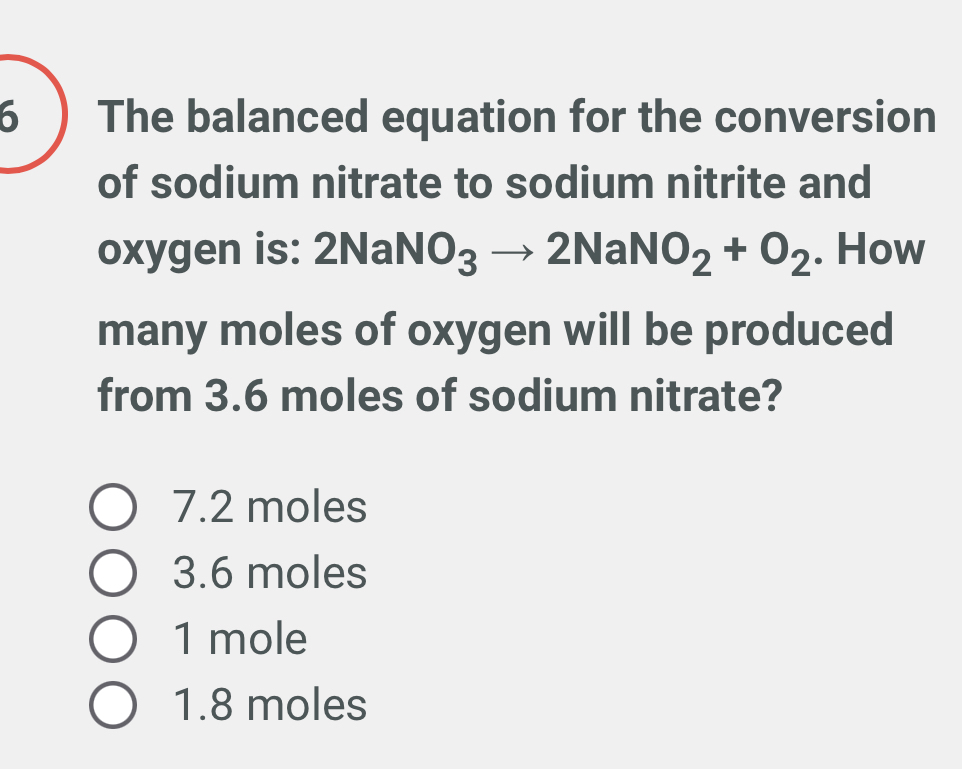
Task: Select the 7.2 moles radio button
Action: [112, 508]
